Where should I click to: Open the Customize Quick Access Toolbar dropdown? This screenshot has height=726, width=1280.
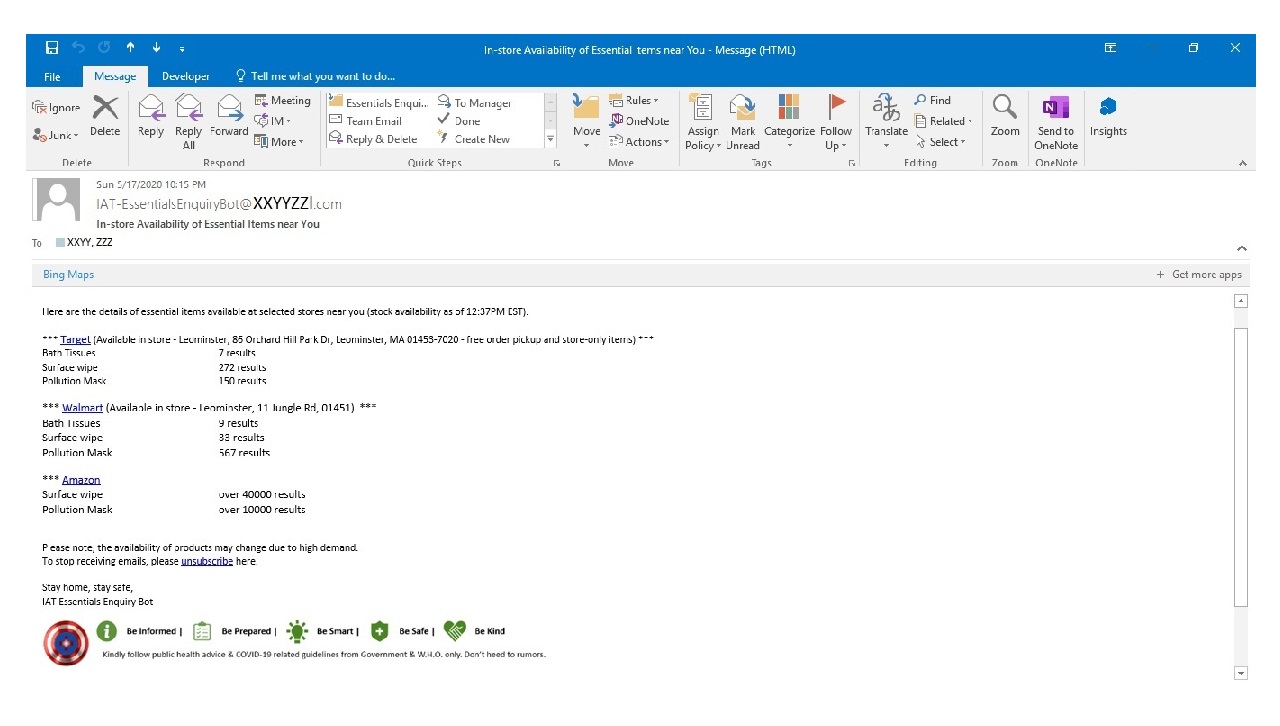[181, 49]
